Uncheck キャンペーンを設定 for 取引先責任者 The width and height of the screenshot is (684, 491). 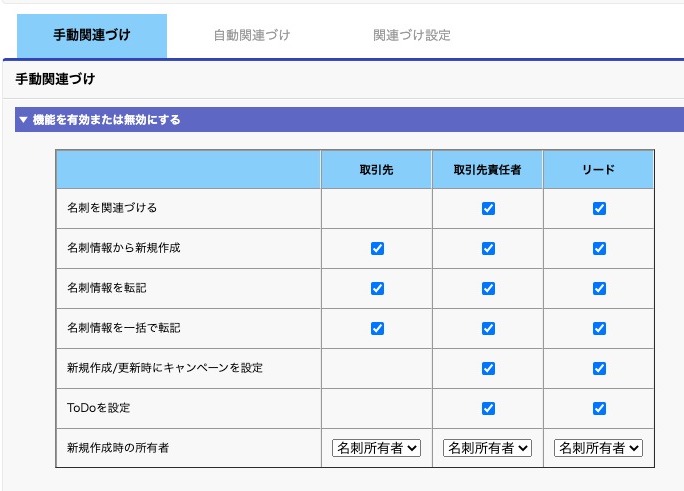(488, 368)
